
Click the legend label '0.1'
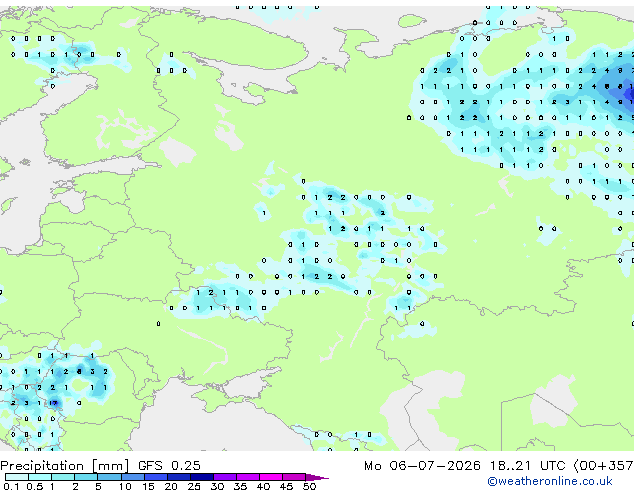[11, 486]
